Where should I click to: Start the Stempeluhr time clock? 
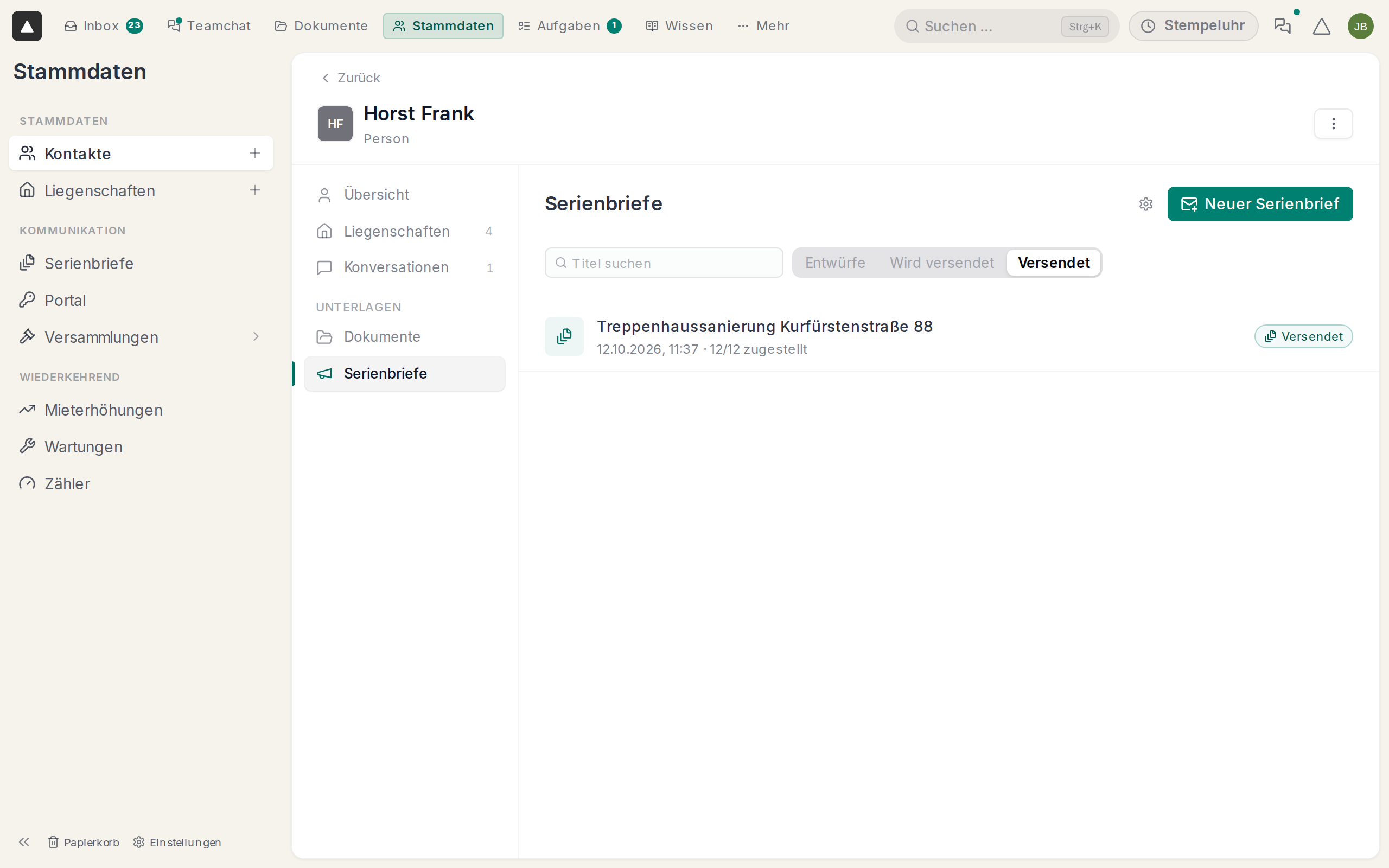1193,26
